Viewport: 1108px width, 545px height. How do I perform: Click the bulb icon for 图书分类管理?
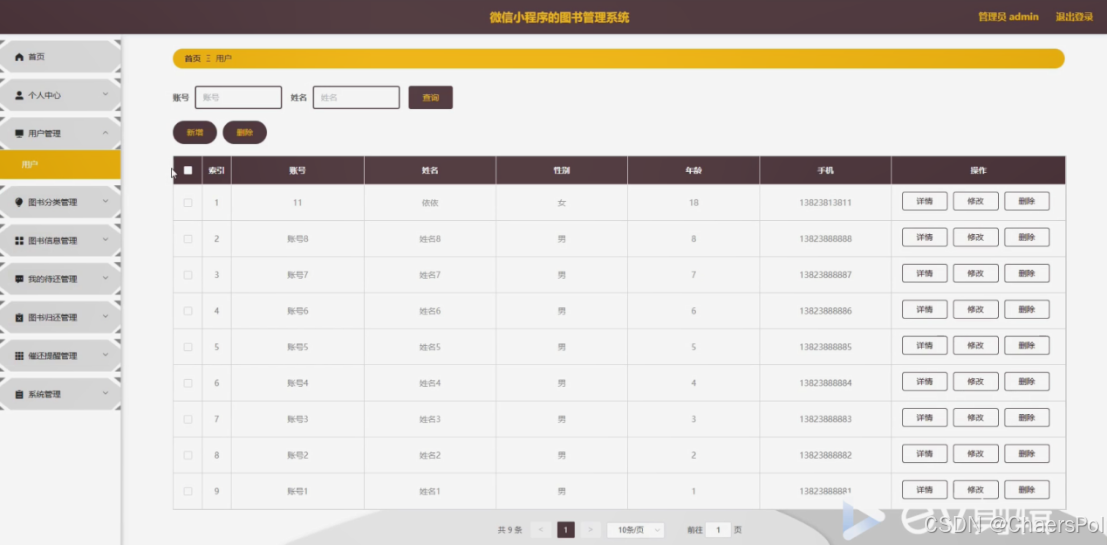coord(20,202)
